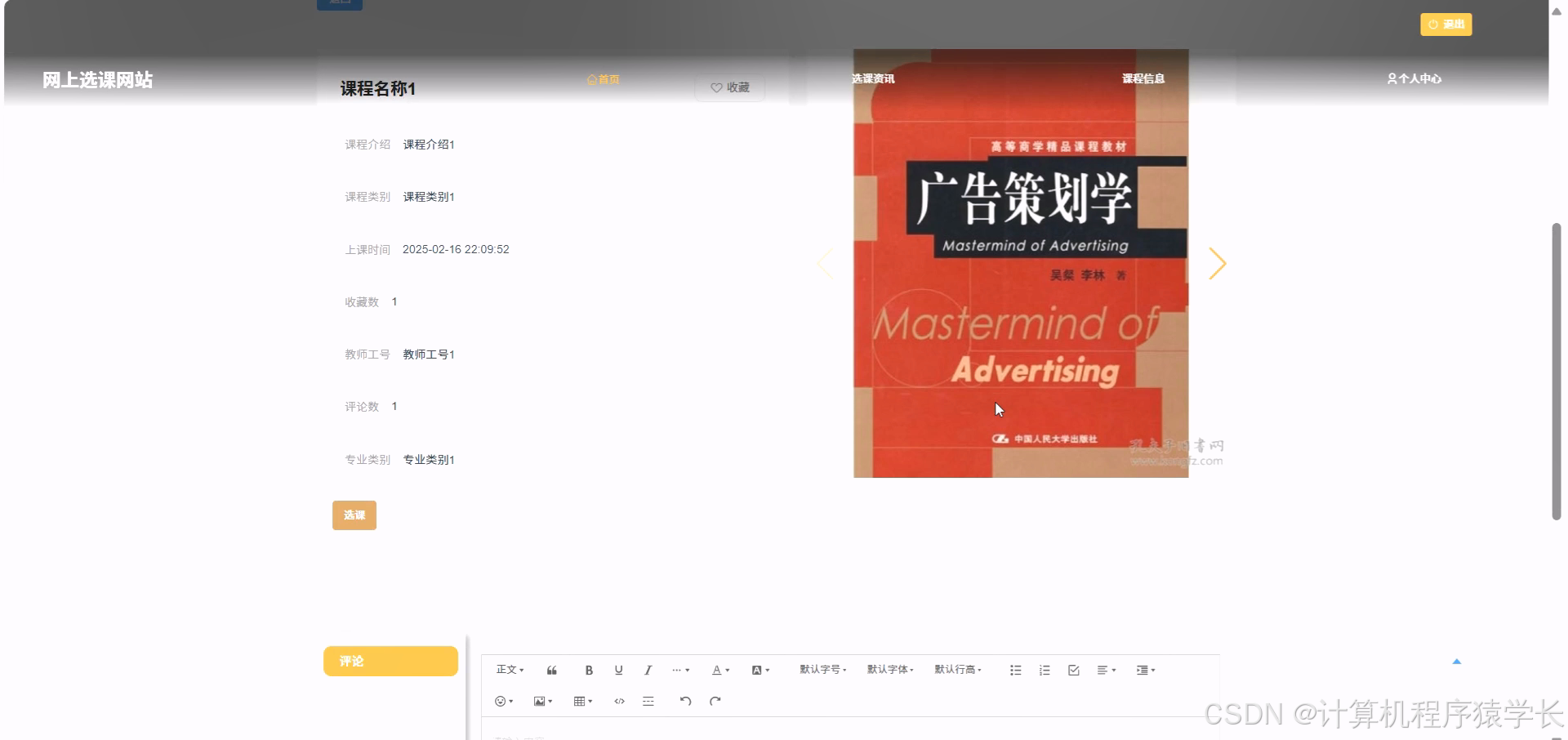This screenshot has width=1568, height=740.
Task: Open 个人中心 from the top navigation
Action: pos(1413,78)
